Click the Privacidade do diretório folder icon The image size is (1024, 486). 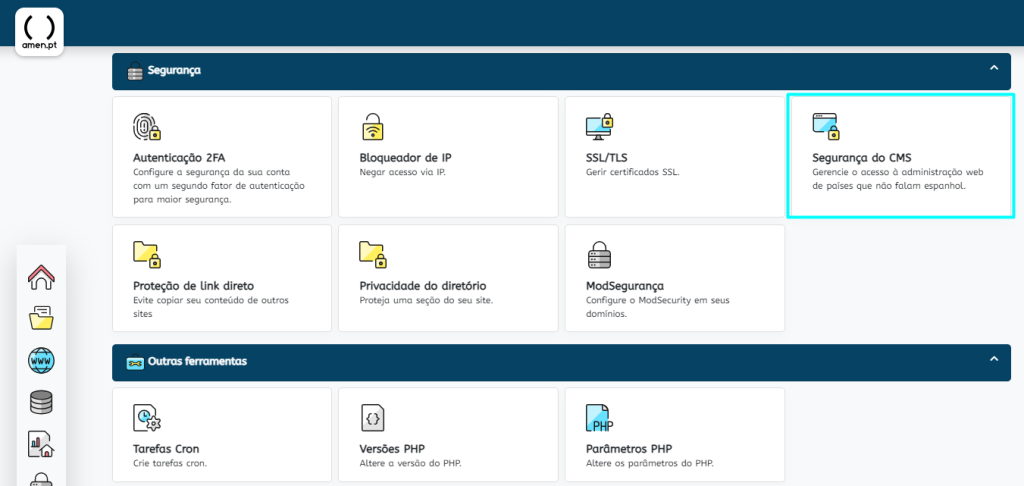pos(372,255)
